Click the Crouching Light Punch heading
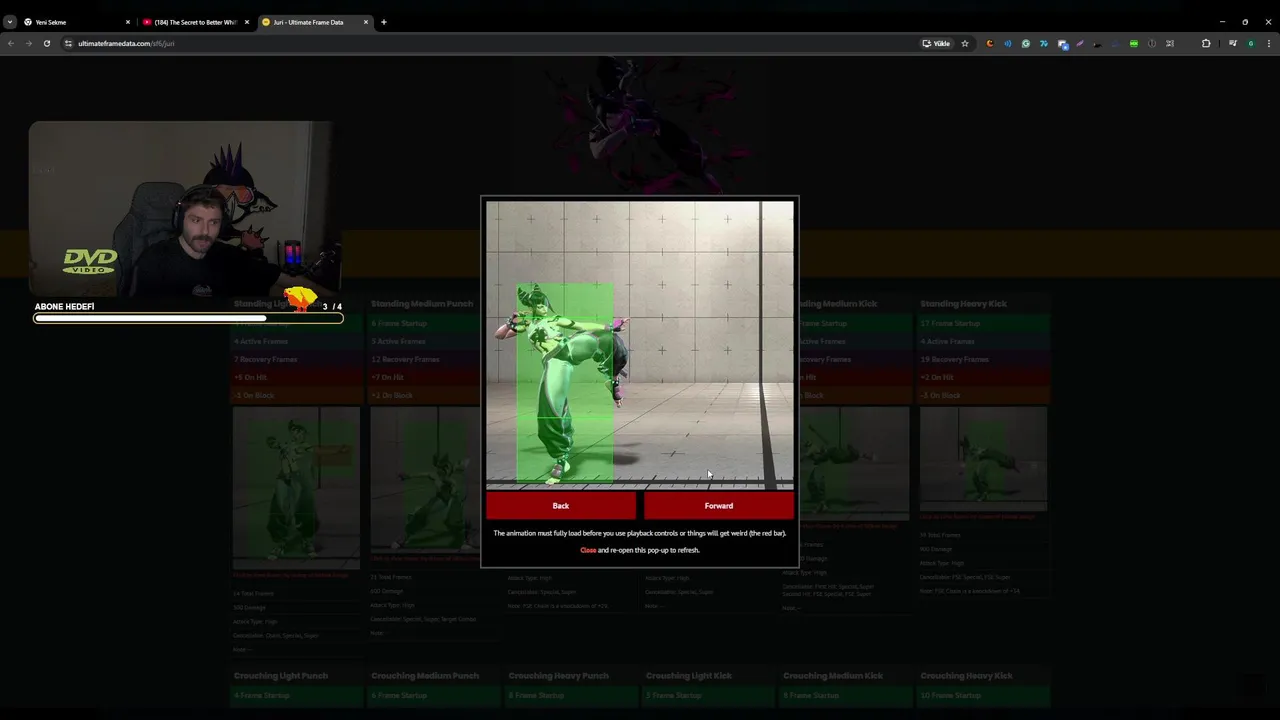This screenshot has width=1280, height=720. click(283, 676)
